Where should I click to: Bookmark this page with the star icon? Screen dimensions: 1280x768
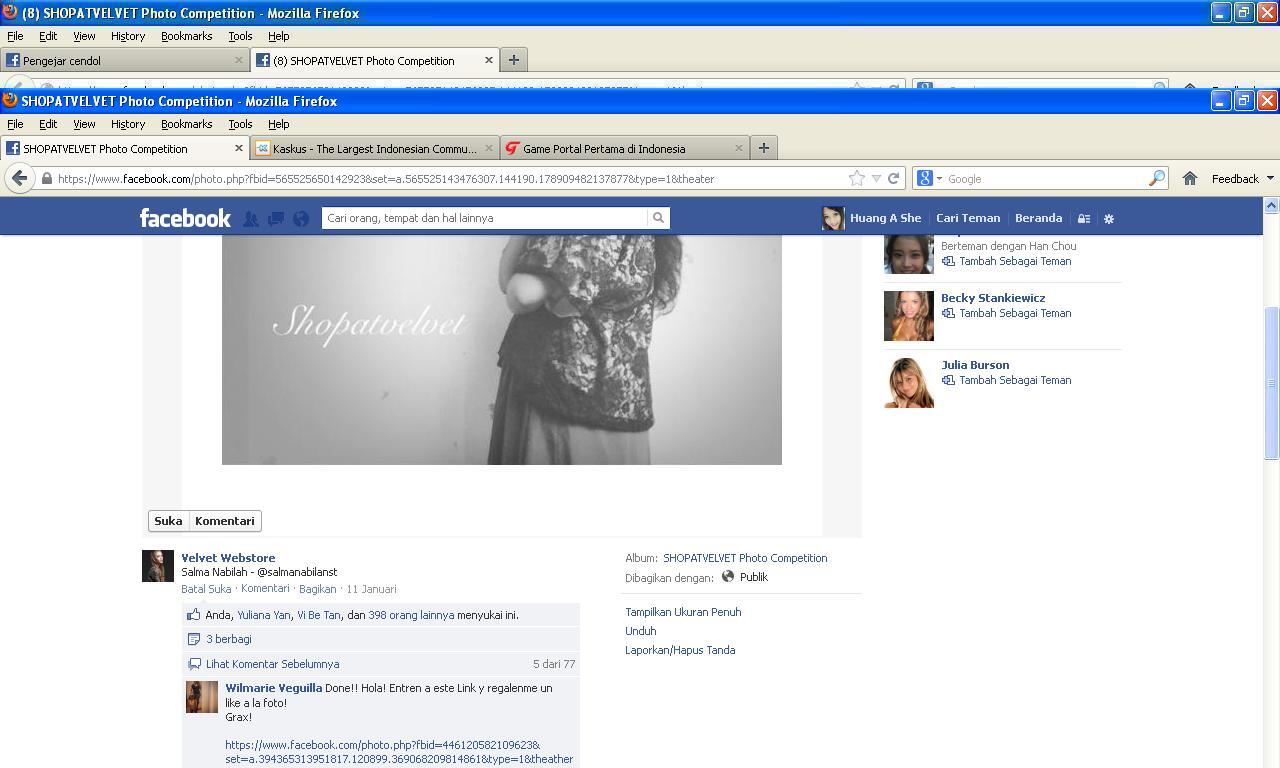pyautogui.click(x=856, y=178)
